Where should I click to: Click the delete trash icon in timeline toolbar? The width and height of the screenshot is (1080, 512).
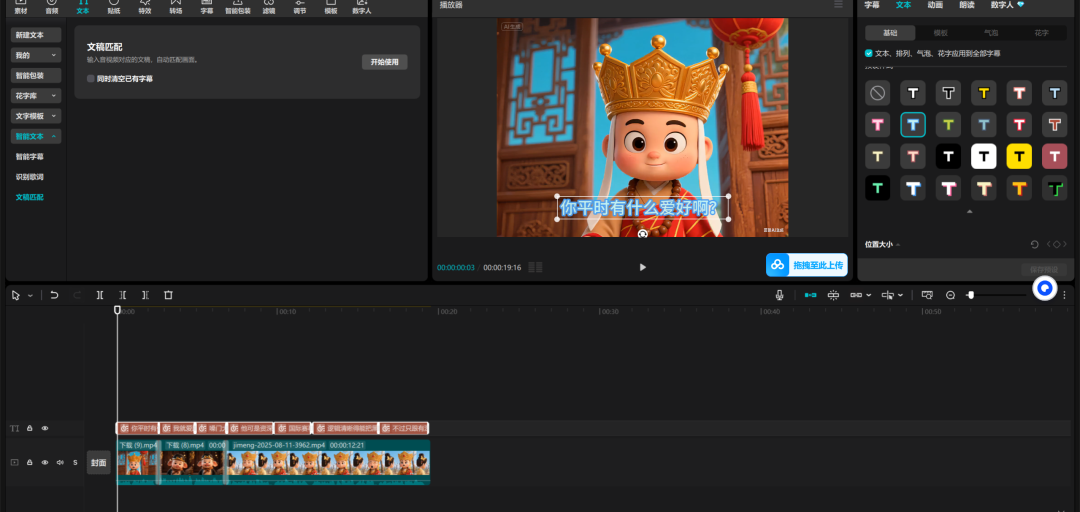(x=168, y=295)
